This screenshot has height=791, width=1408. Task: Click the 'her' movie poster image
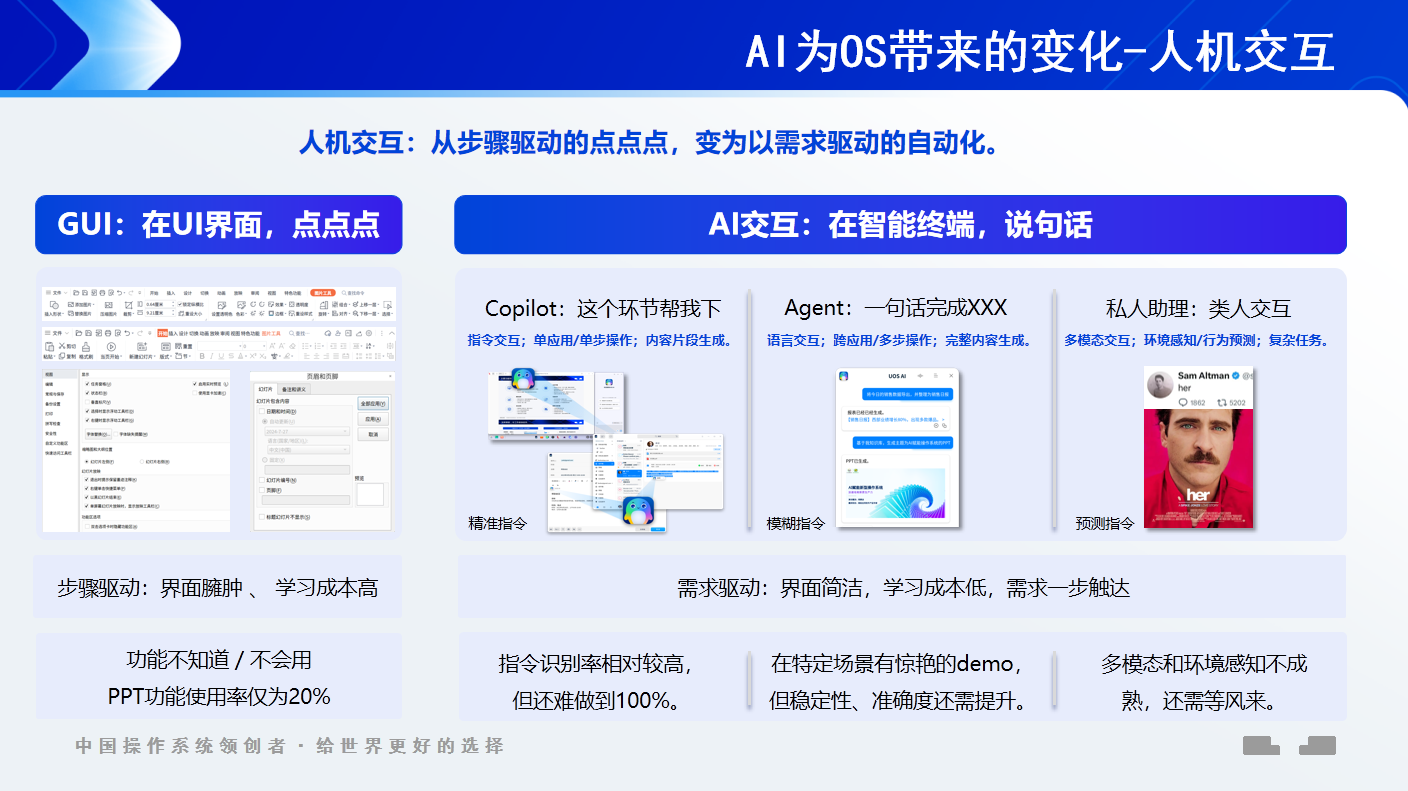tap(1198, 470)
